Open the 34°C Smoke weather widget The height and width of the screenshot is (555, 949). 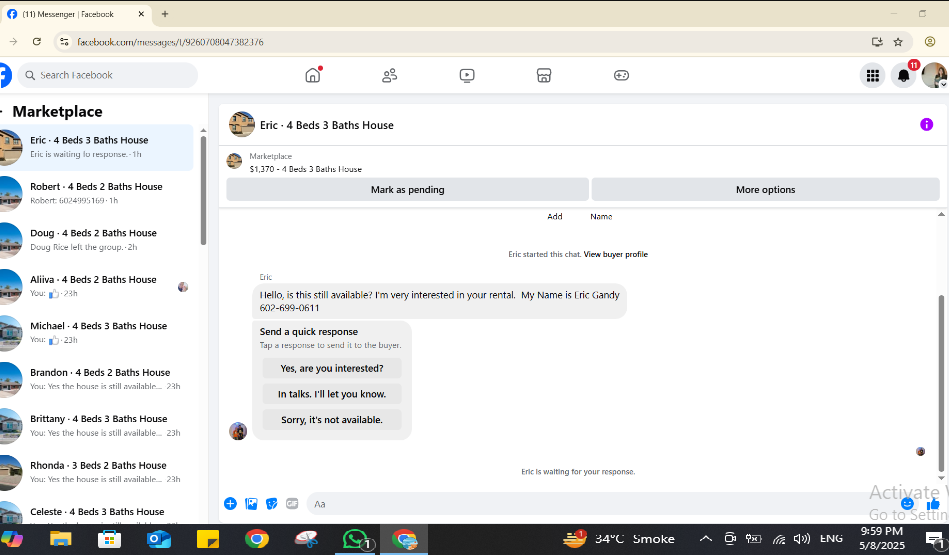(619, 538)
